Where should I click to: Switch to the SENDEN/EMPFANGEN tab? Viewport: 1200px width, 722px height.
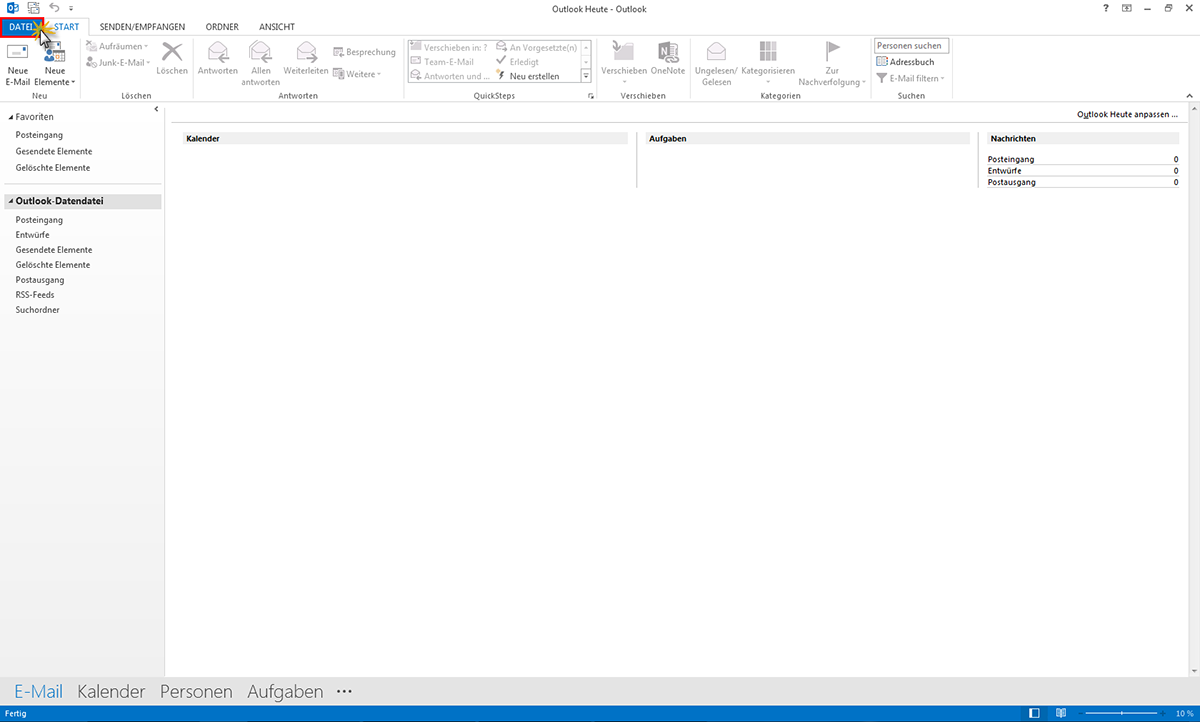143,27
